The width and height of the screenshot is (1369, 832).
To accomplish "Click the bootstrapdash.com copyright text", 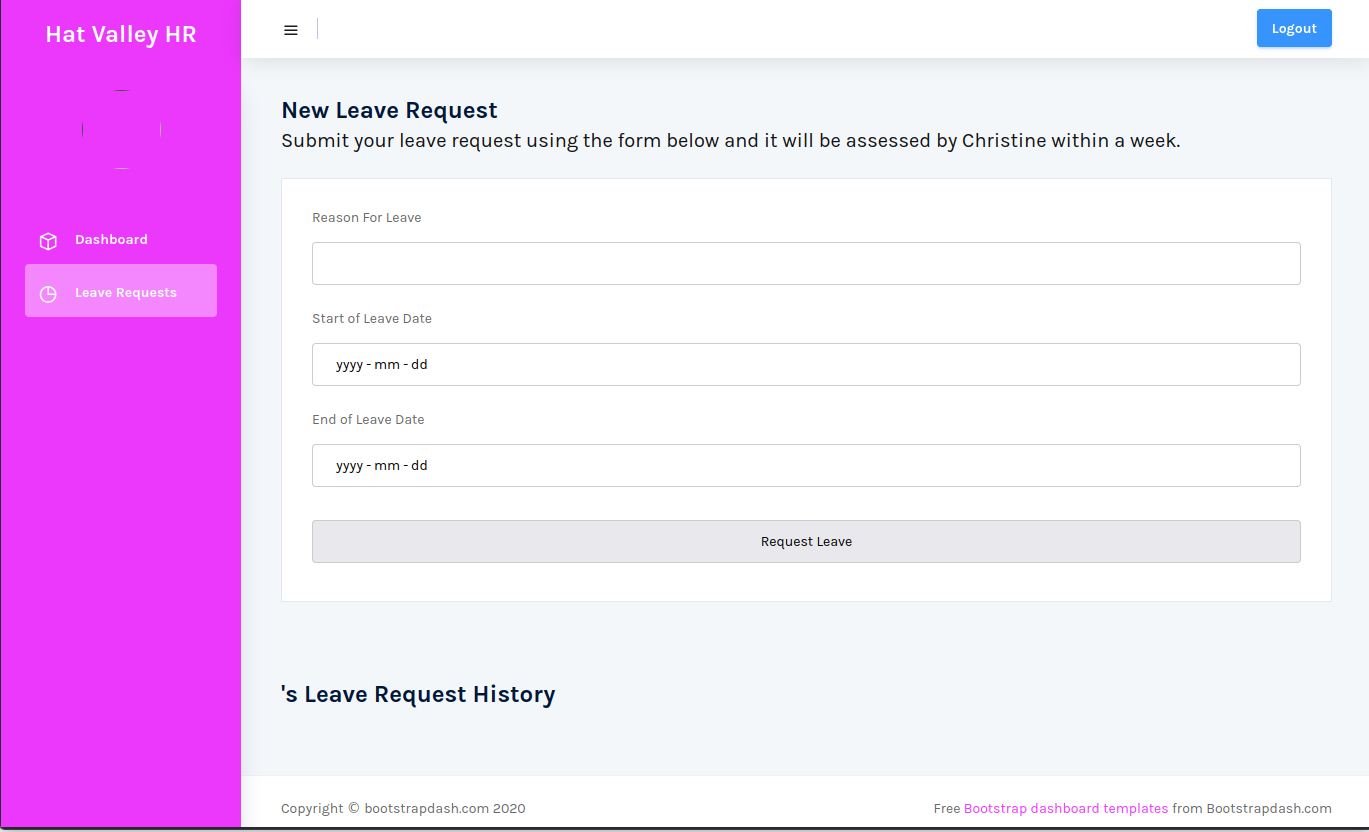I will click(x=403, y=808).
